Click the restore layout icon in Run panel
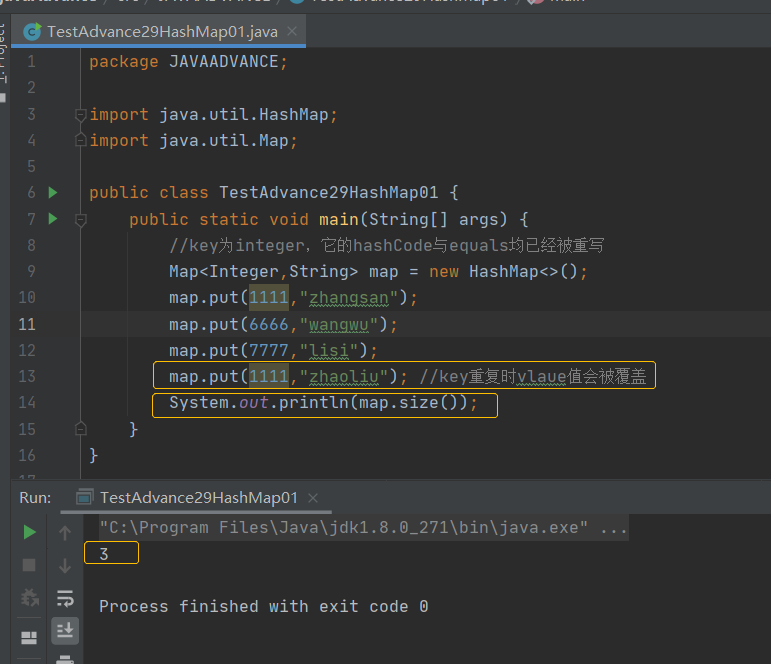 tap(29, 638)
